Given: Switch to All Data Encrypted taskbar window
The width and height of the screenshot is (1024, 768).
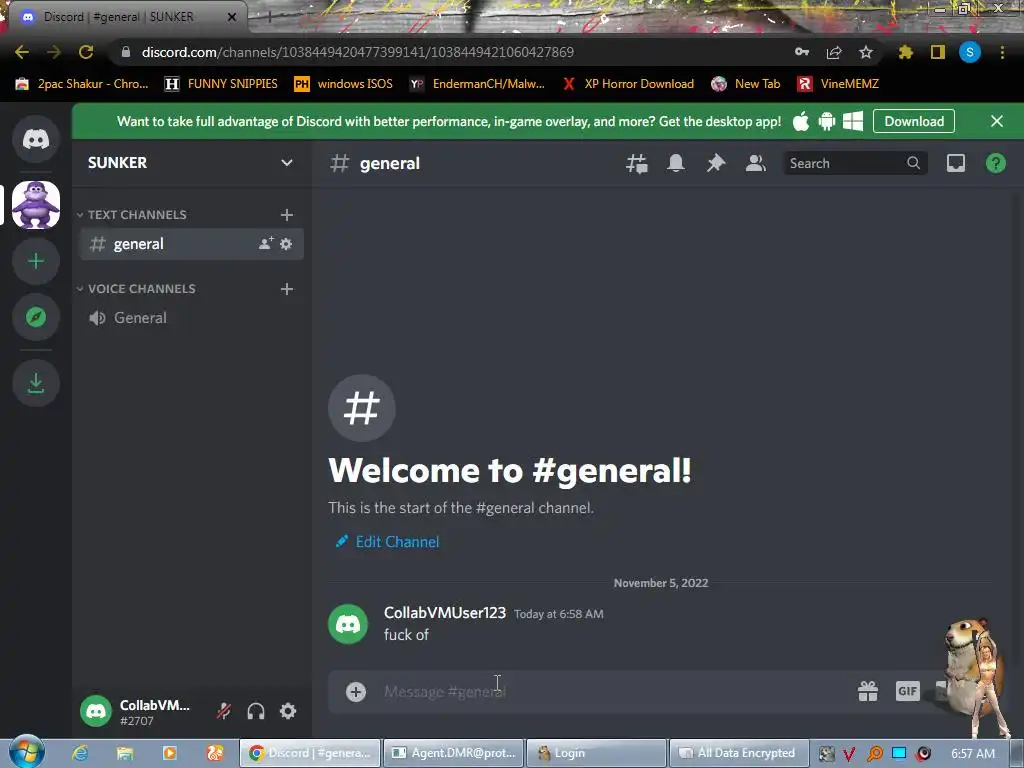Looking at the screenshot, I should pyautogui.click(x=739, y=753).
